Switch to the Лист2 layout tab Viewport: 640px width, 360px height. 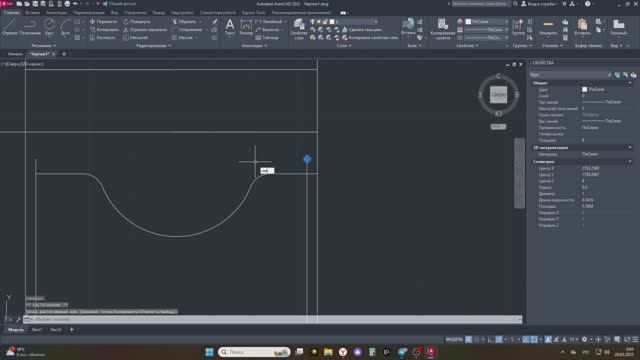coord(56,330)
